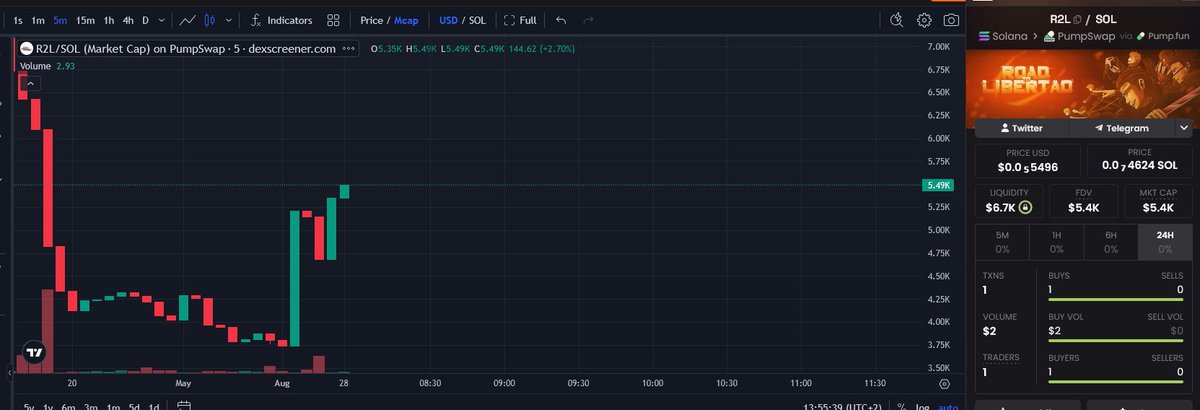Screen dimensions: 1200x410
Task: Toggle chart currency to SOL
Action: [x=477, y=20]
